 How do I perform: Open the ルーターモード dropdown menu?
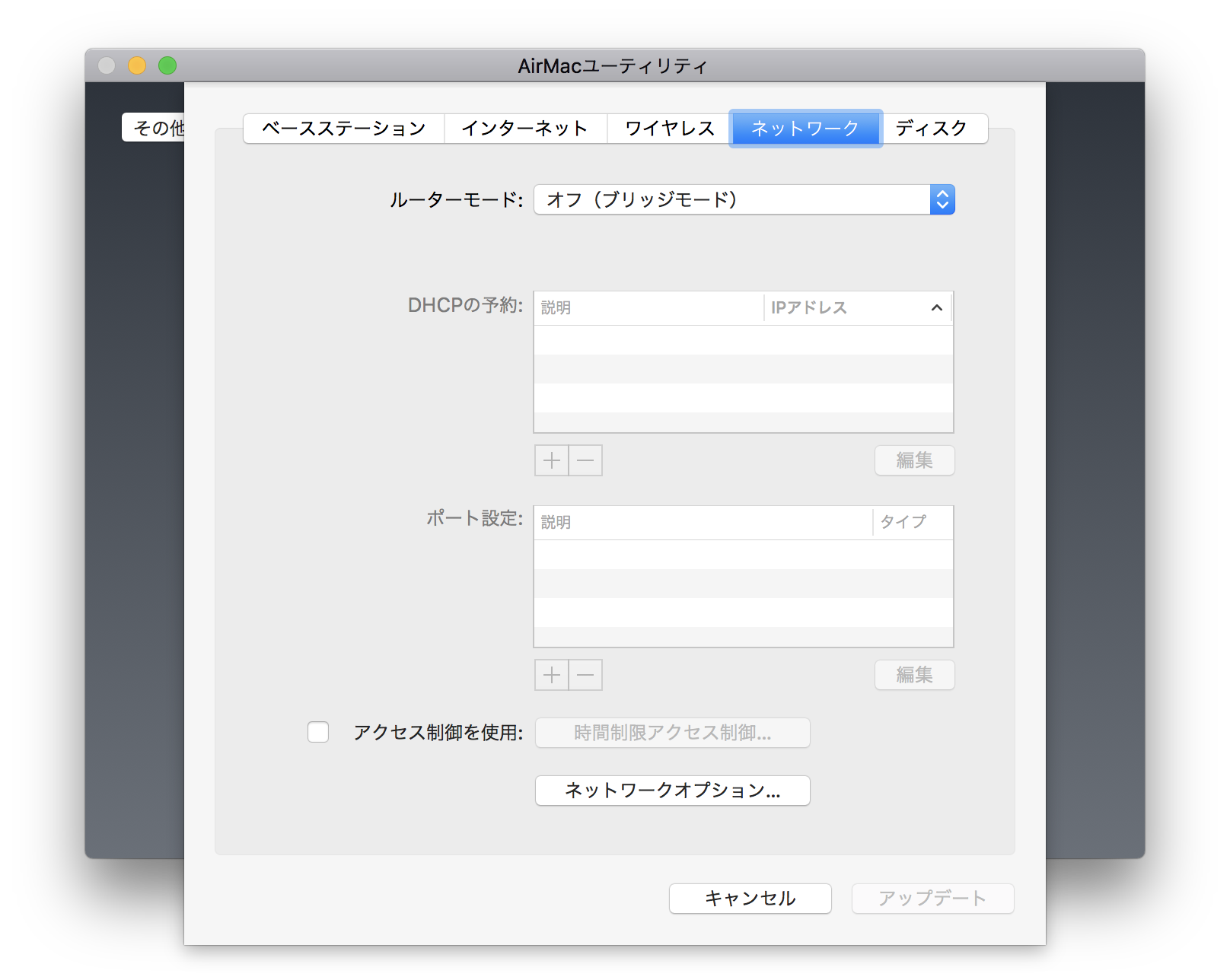(744, 199)
